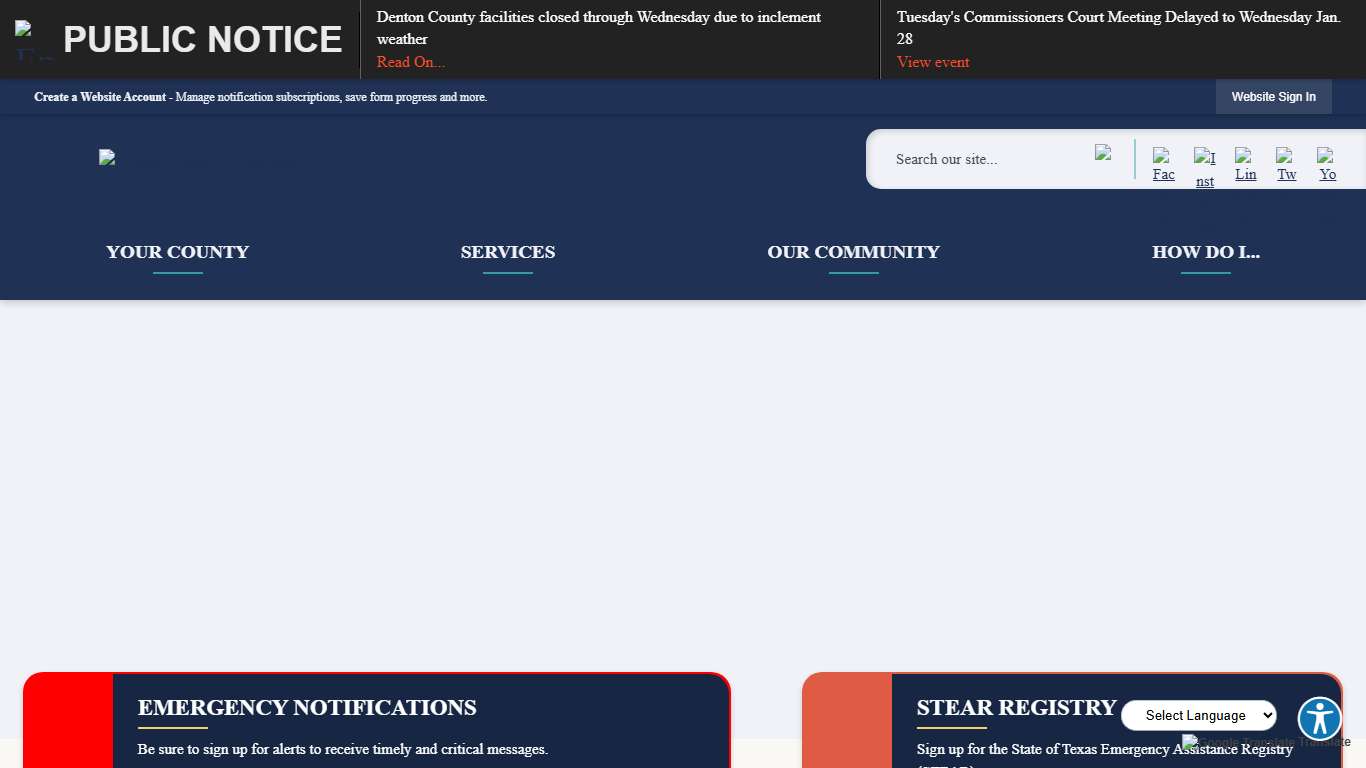
Task: Click Create a Website Account
Action: pos(99,97)
